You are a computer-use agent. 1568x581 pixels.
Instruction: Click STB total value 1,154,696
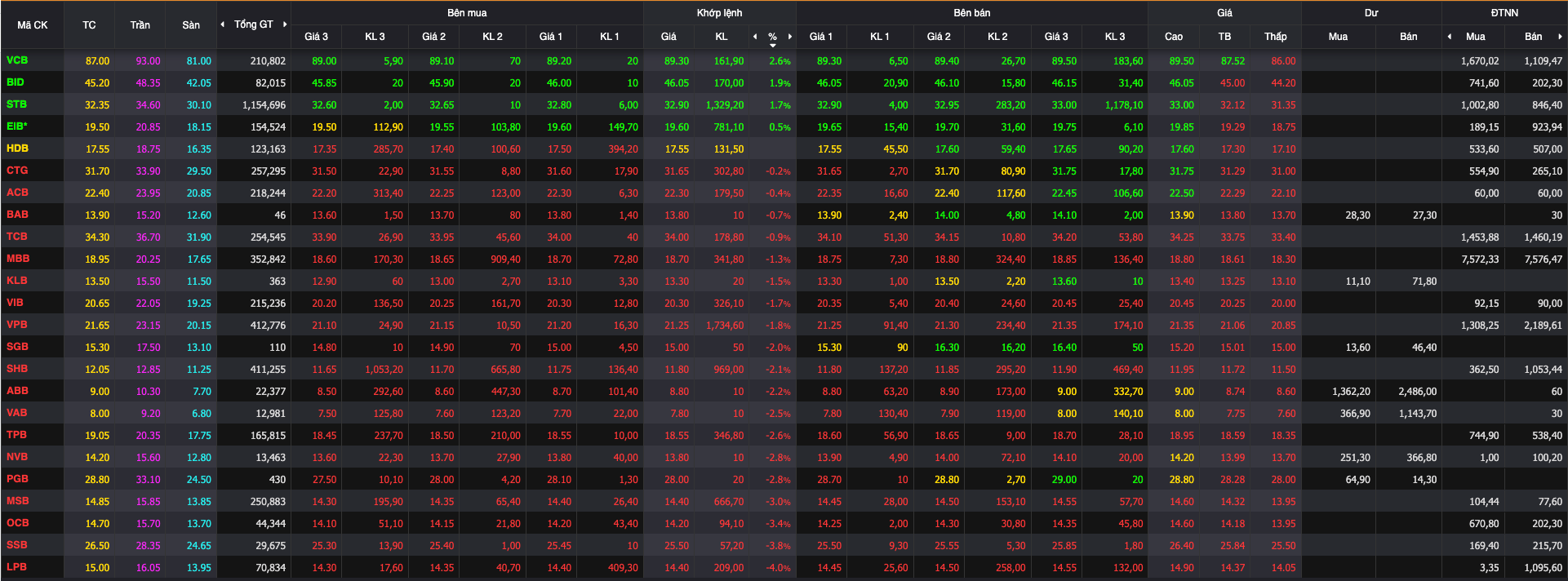[264, 105]
